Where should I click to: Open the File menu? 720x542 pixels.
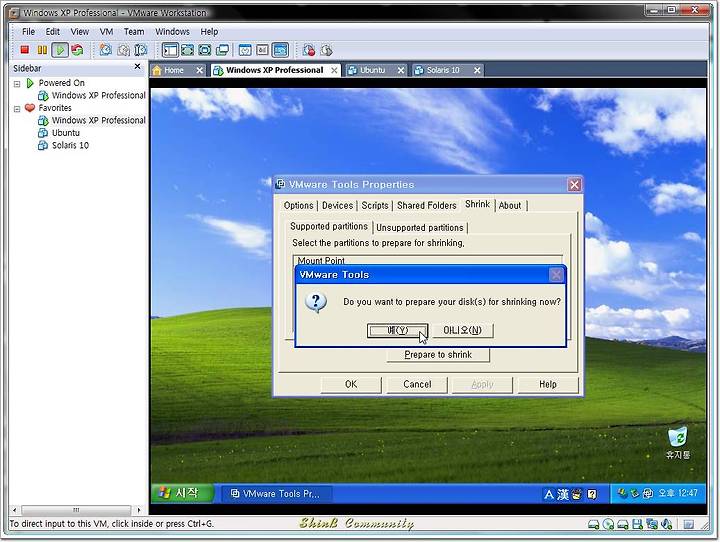click(28, 32)
